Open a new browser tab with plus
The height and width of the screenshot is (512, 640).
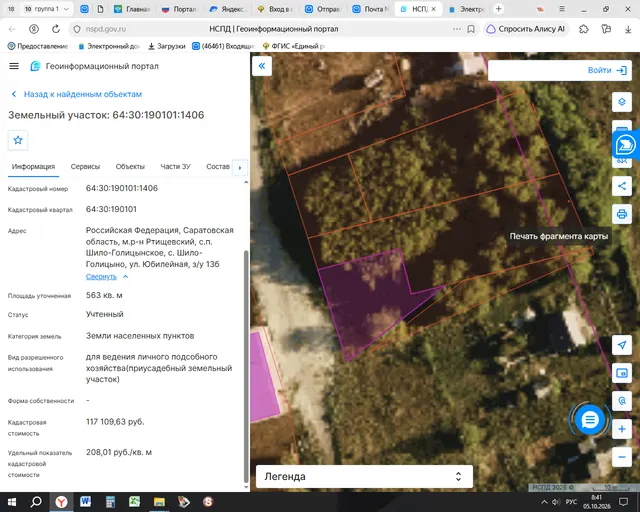tap(498, 9)
